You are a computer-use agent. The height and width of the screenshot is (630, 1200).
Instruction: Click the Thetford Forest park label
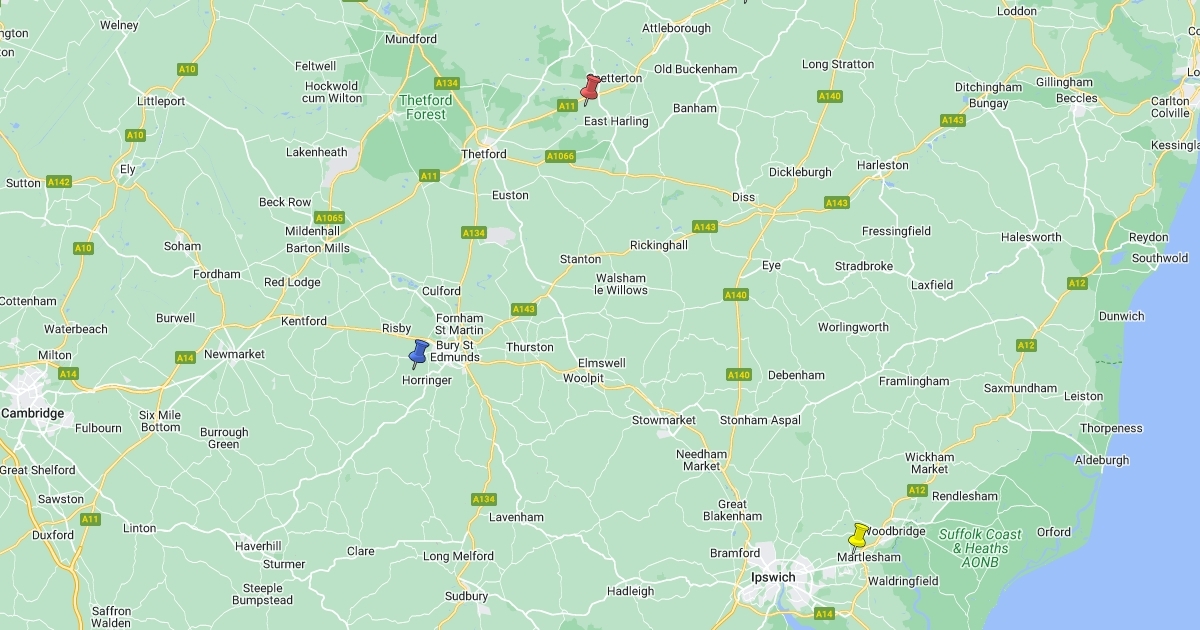tap(425, 107)
